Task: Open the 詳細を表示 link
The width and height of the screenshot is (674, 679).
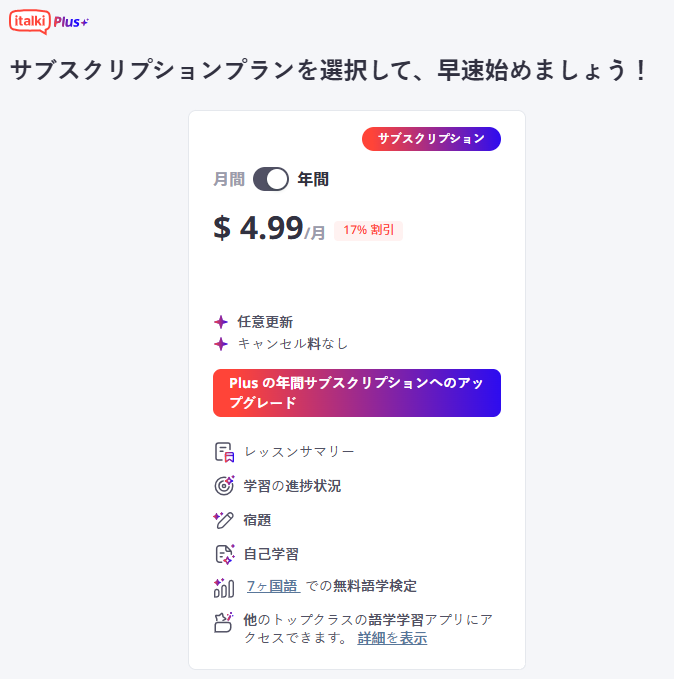Action: [x=392, y=638]
